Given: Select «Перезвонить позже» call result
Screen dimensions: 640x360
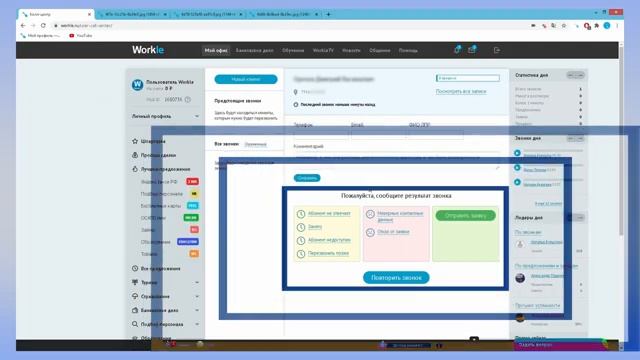Looking at the screenshot, I should 328,253.
